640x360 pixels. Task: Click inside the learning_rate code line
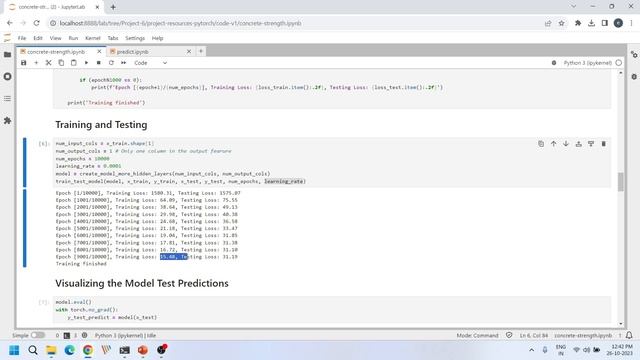pos(89,166)
